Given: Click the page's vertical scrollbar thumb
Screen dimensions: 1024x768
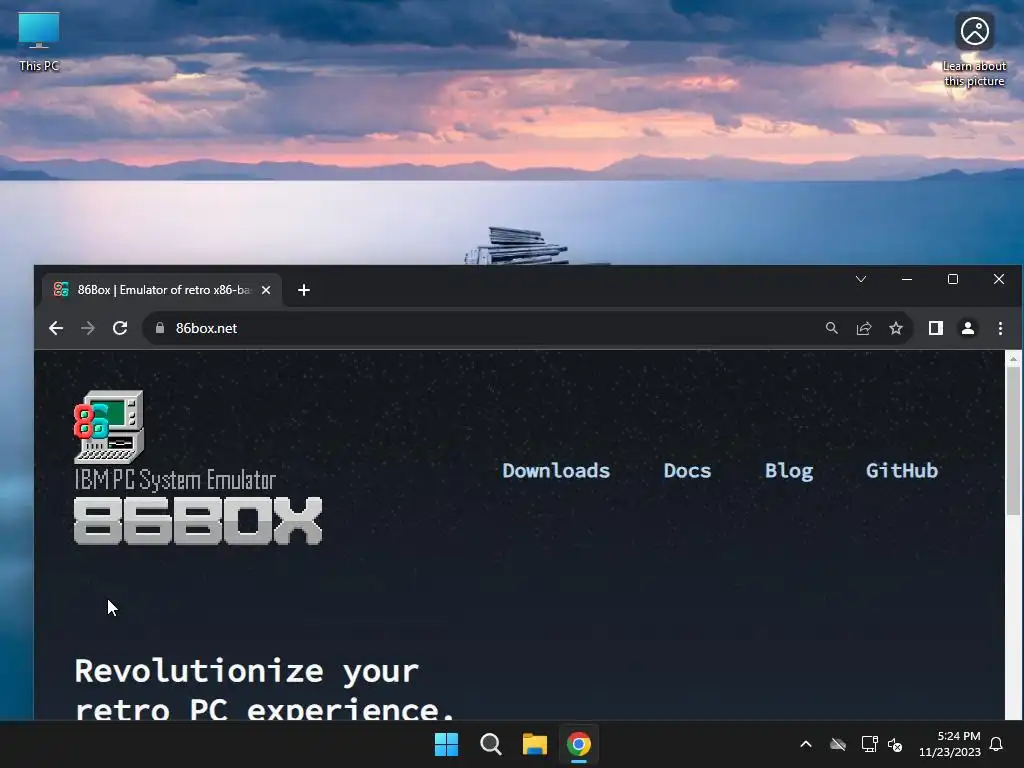Looking at the screenshot, I should 1013,441.
